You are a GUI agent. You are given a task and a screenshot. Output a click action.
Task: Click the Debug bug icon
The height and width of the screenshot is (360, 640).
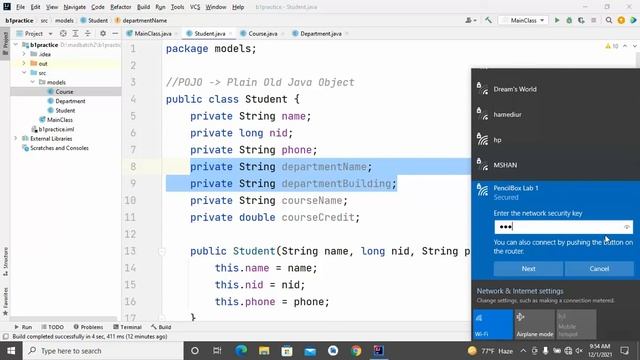click(x=569, y=20)
